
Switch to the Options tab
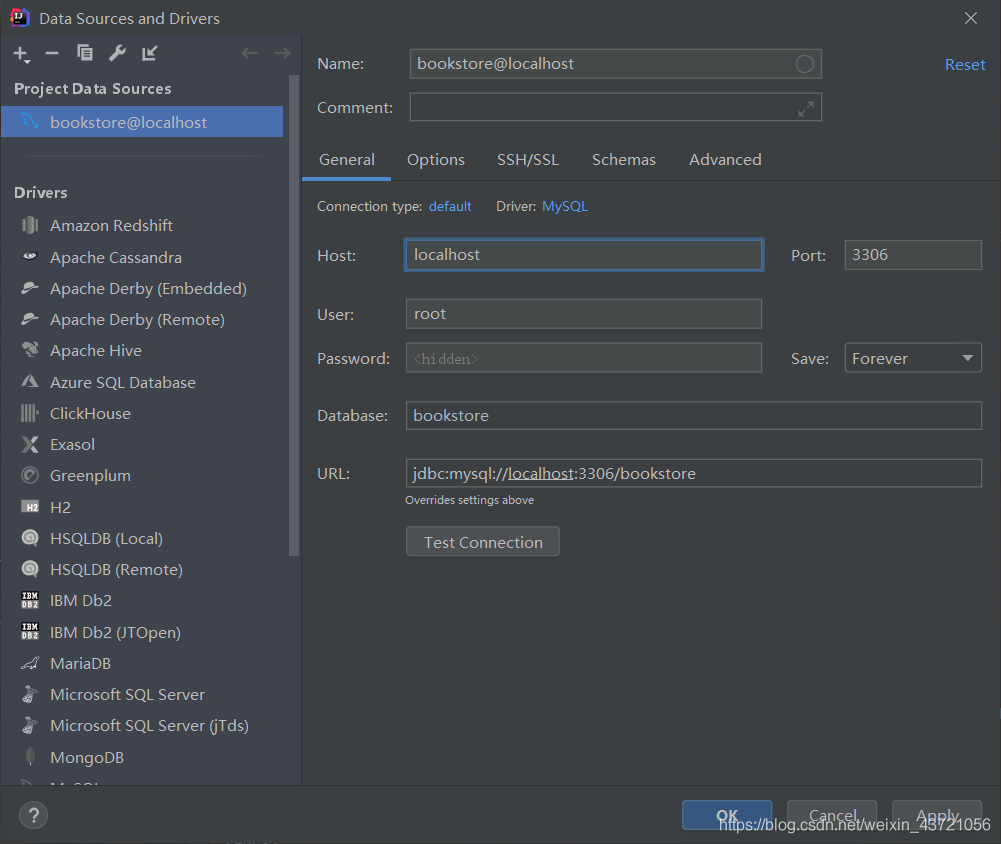436,160
